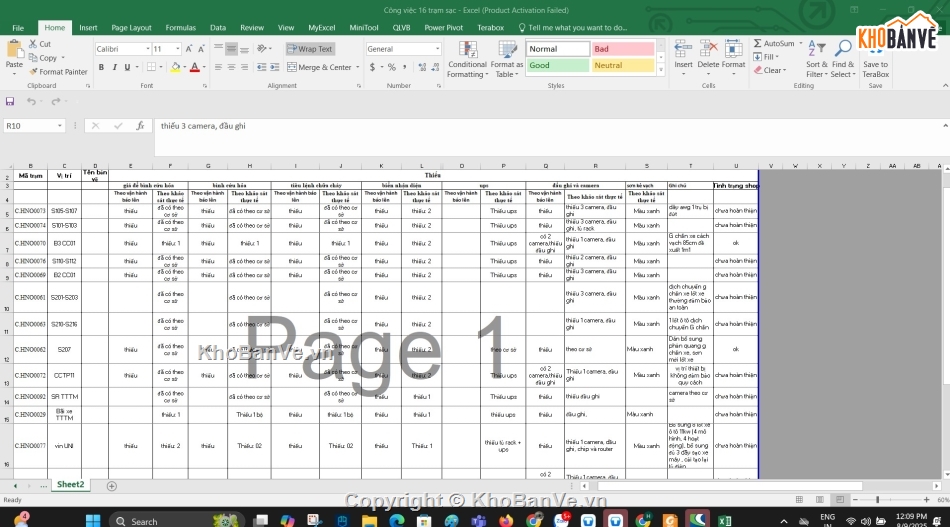Toggle Bold formatting

tap(101, 67)
